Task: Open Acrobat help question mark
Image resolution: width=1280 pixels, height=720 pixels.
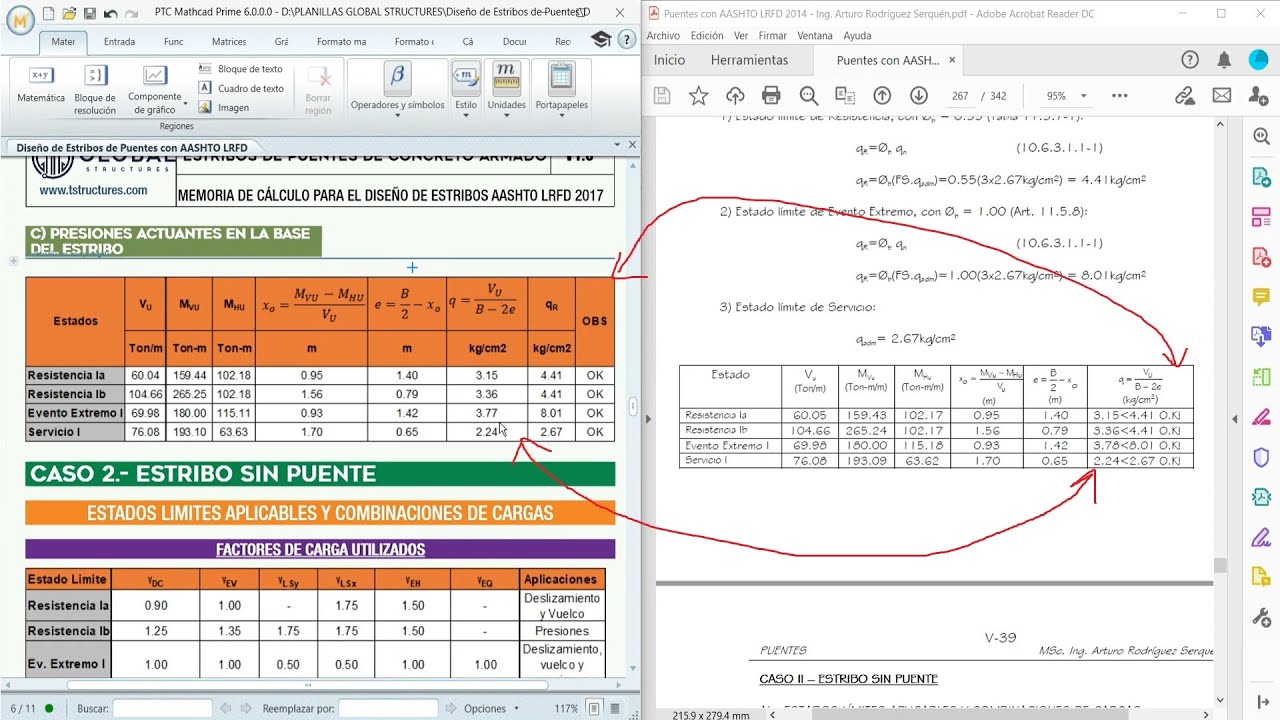Action: click(x=1190, y=60)
